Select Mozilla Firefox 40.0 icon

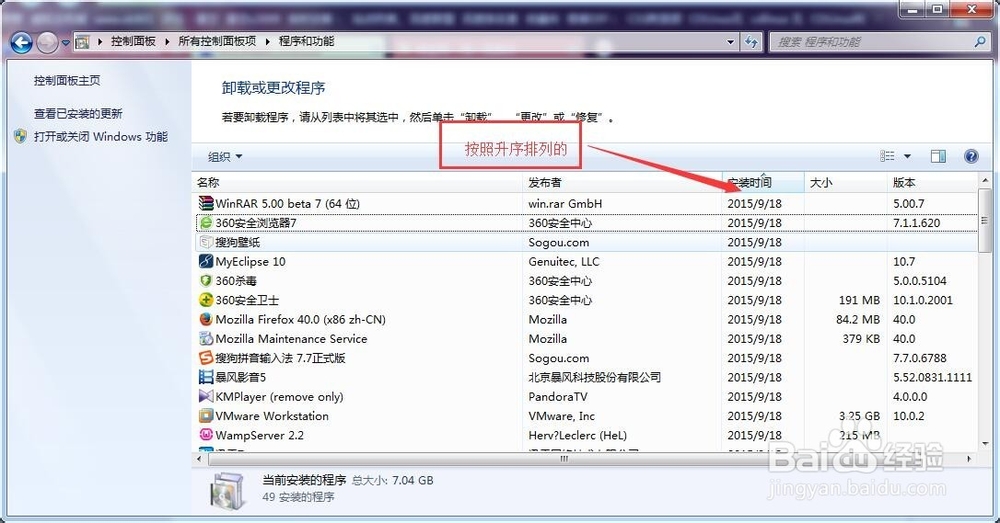[205, 319]
